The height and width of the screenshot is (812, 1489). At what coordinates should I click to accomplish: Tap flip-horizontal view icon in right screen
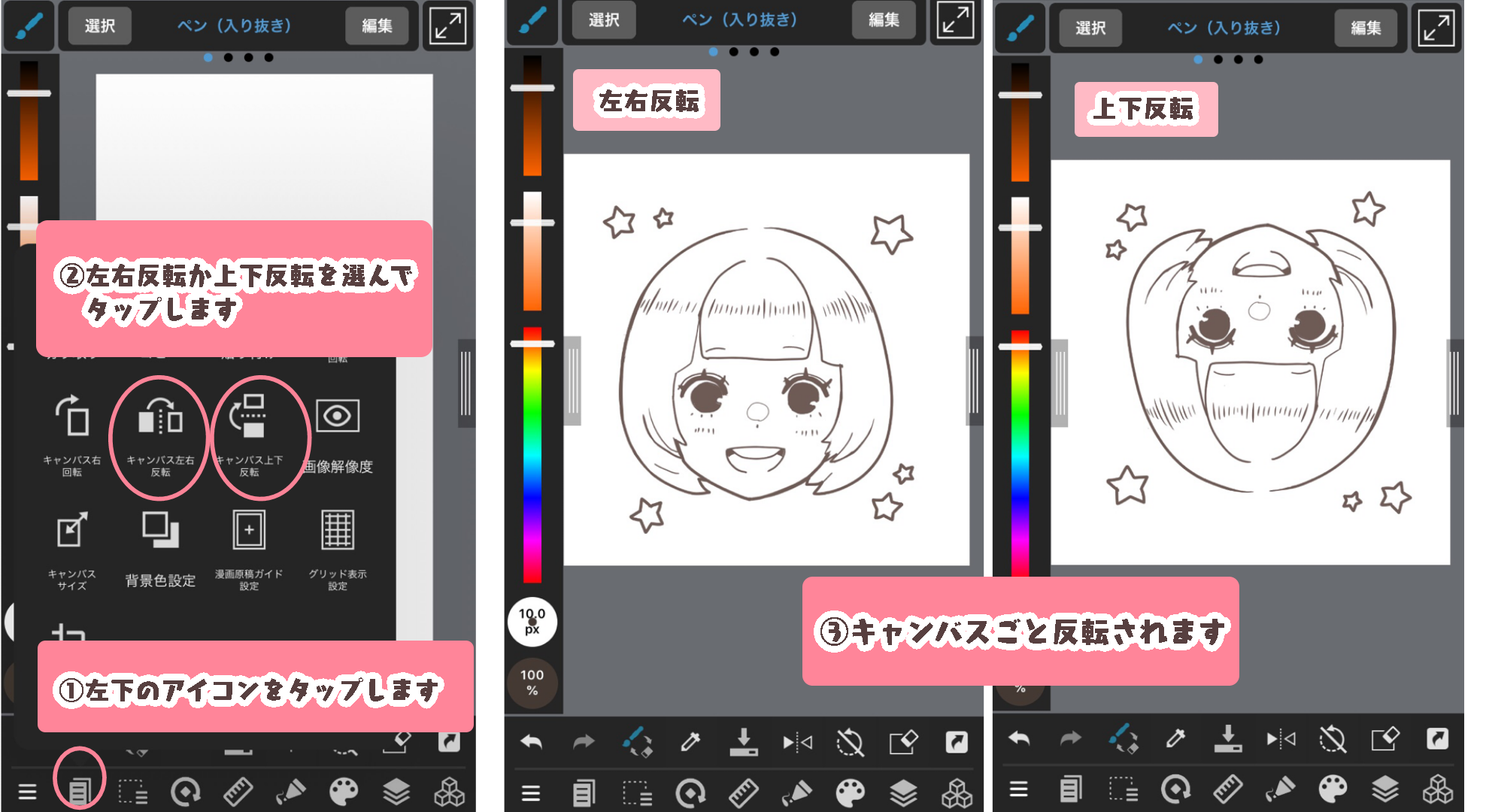pos(1281,739)
